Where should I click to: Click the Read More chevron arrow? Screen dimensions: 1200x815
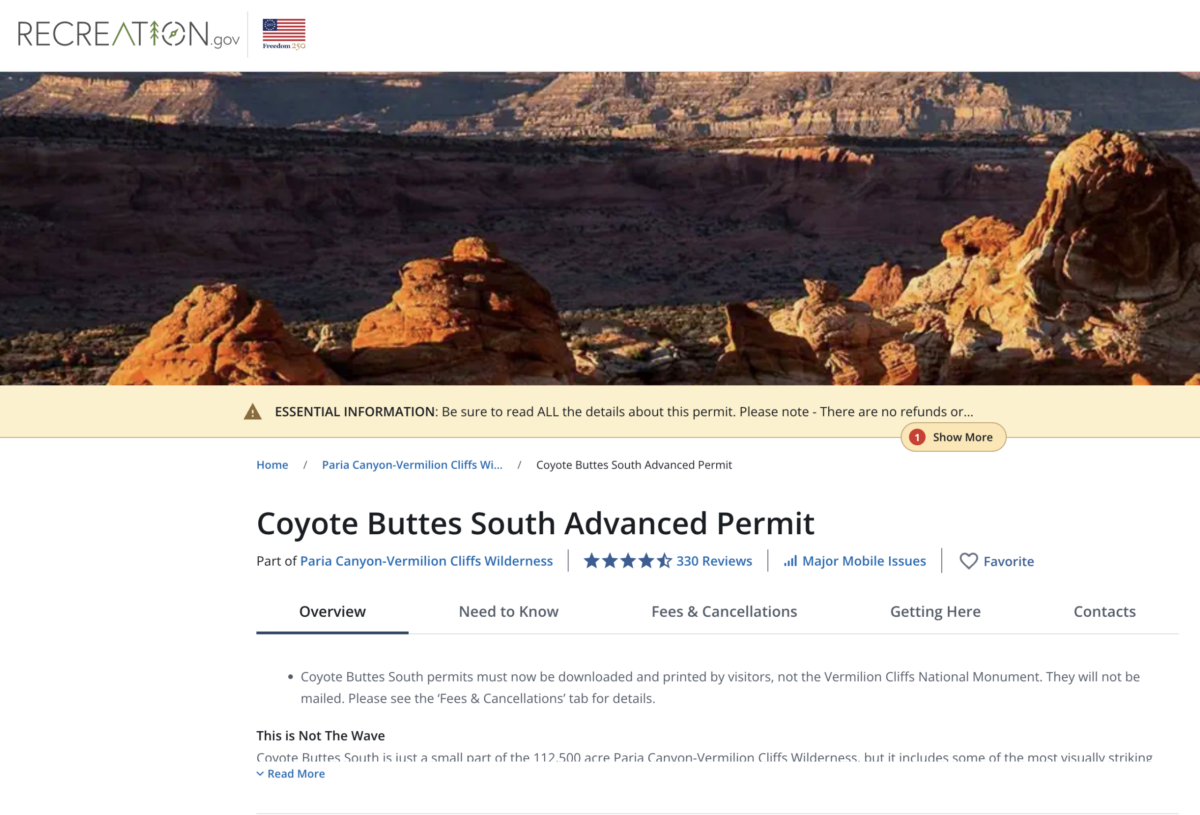260,774
